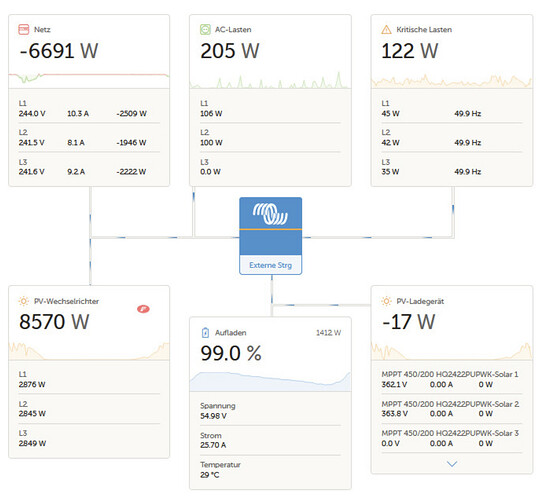Select the MPPT 450/200 HQ2422PUPWK-Solar 3 row
Screen dimensions: 550x500
click(x=452, y=438)
